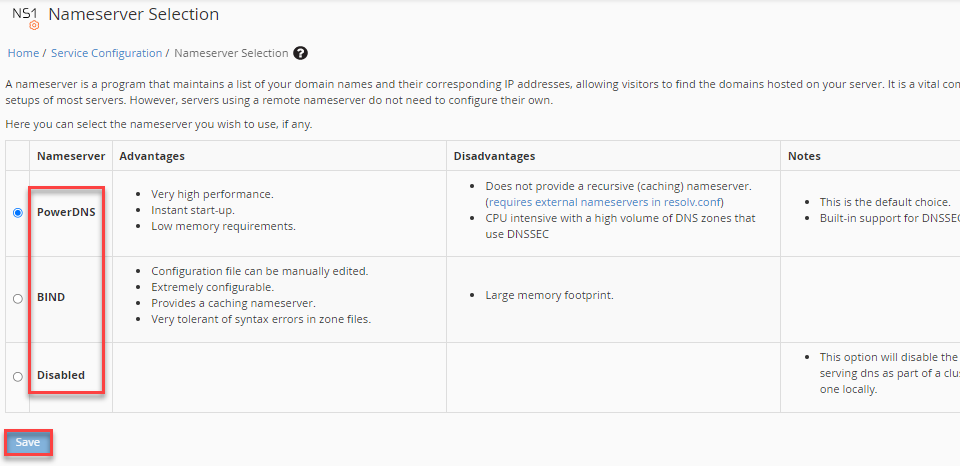Click the Notes column header
This screenshot has width=960, height=466.
[804, 156]
